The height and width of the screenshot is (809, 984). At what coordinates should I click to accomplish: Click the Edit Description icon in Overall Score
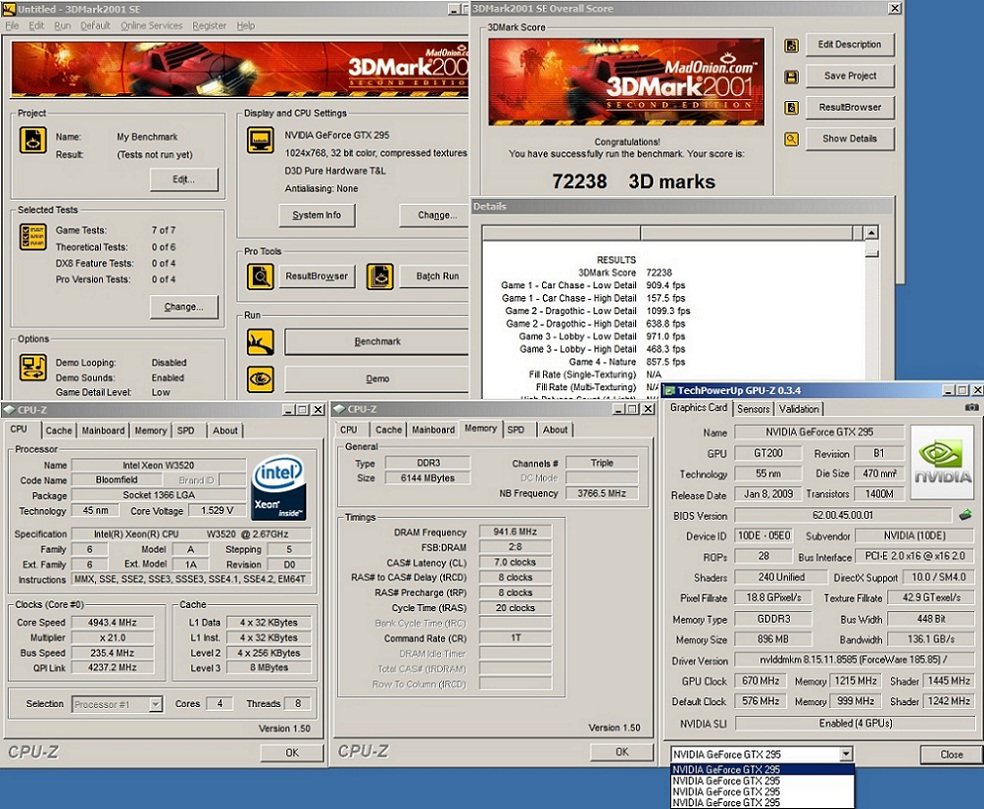tap(791, 45)
